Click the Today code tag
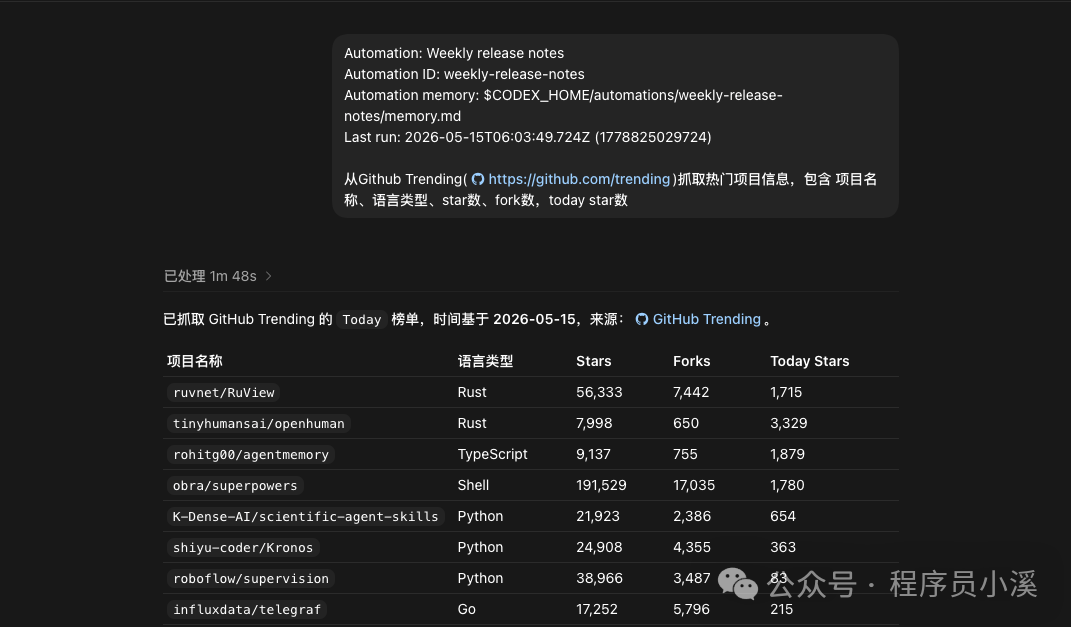 [361, 320]
